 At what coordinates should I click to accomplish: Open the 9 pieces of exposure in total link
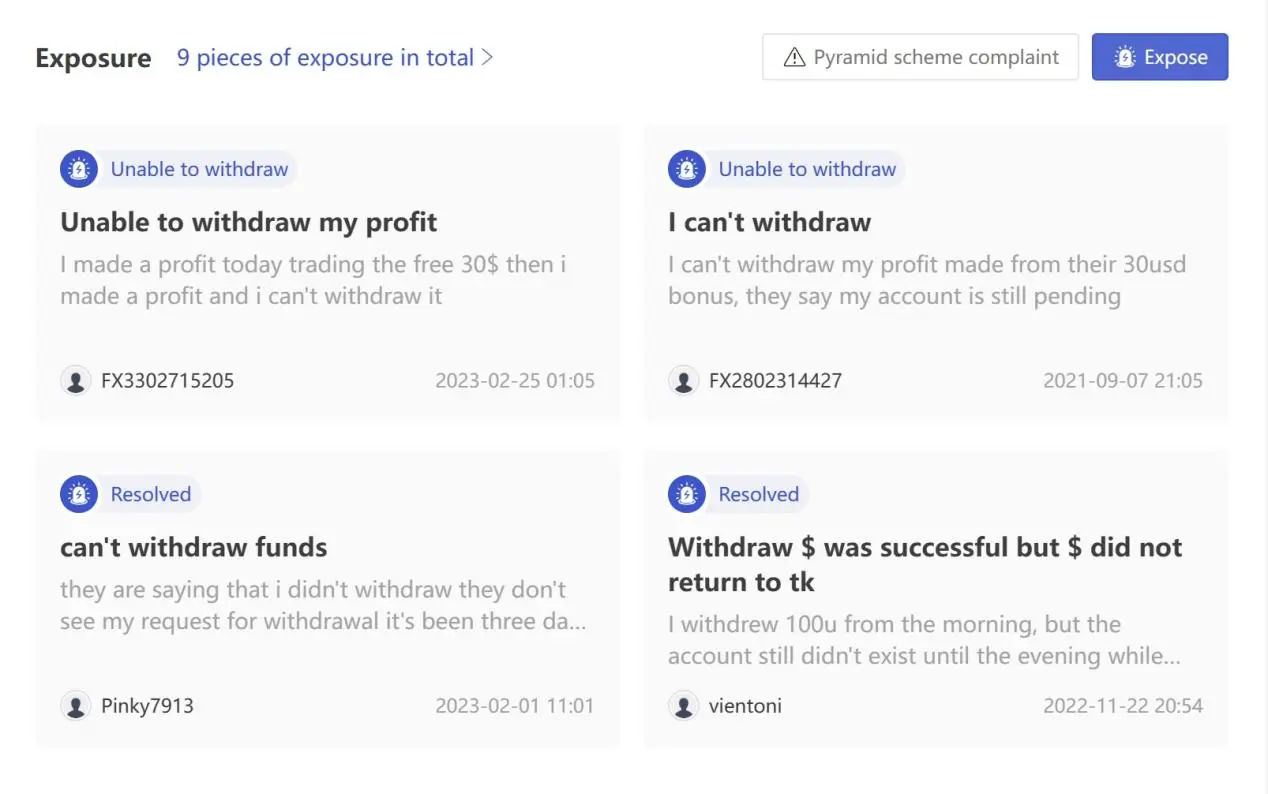(325, 57)
